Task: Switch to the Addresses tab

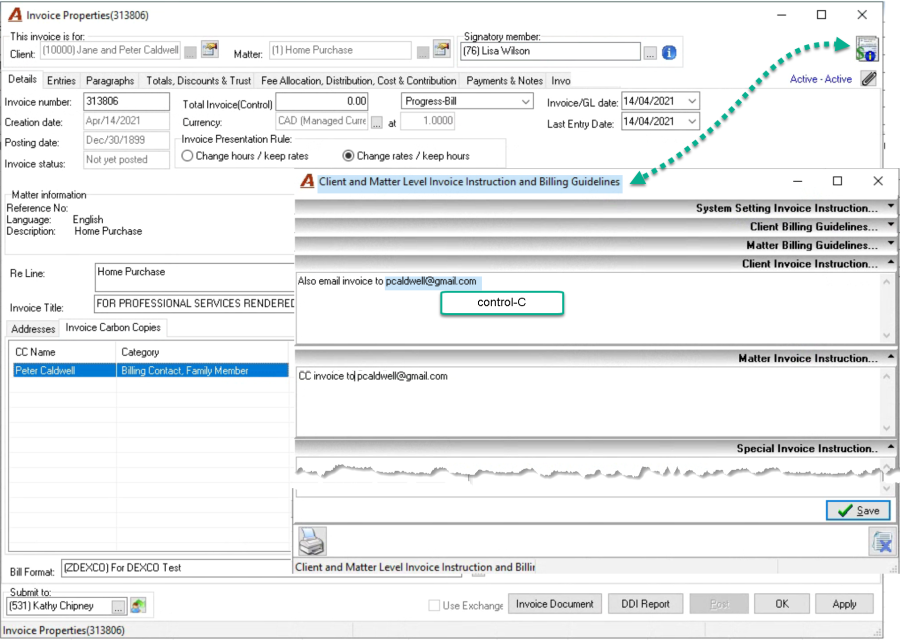Action: [33, 329]
